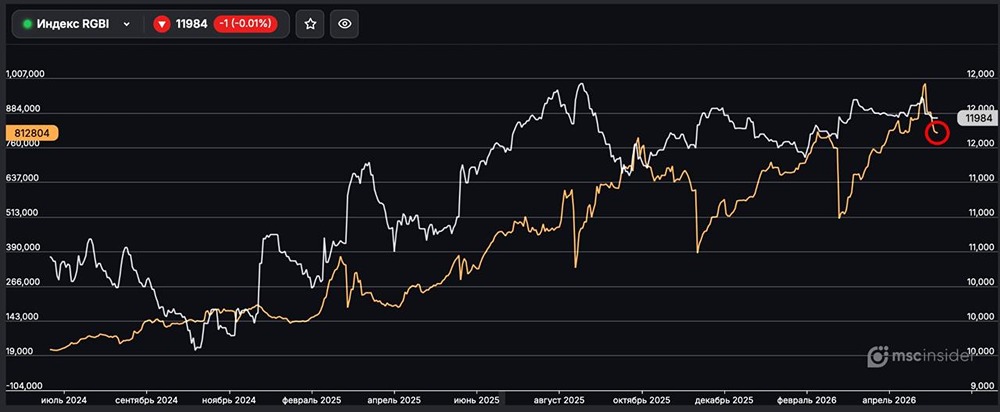Viewport: 1000px width, 412px height.
Task: Click the 637,000 left-axis label
Action: (x=22, y=178)
